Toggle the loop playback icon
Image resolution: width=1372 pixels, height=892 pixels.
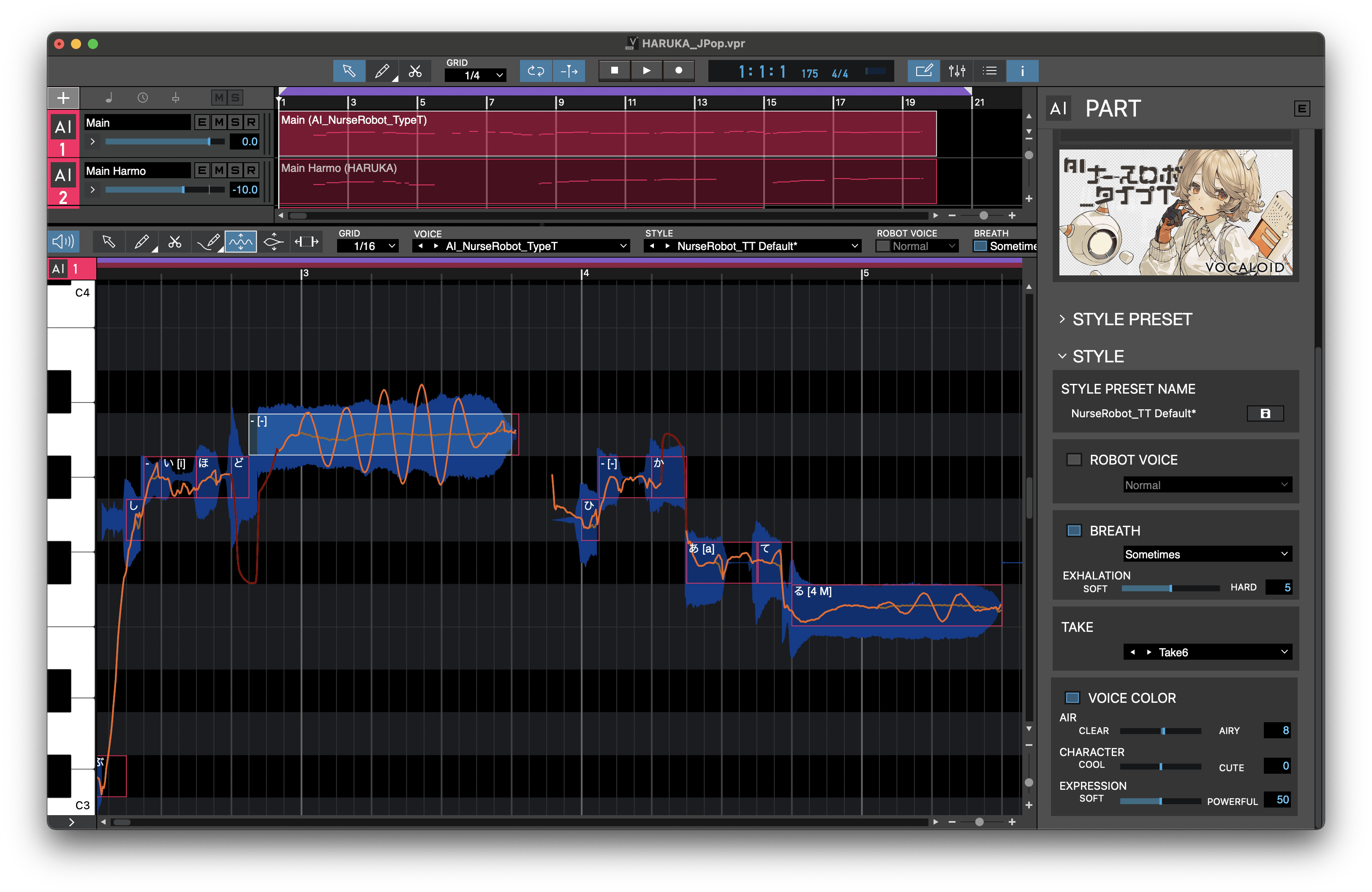[x=536, y=71]
